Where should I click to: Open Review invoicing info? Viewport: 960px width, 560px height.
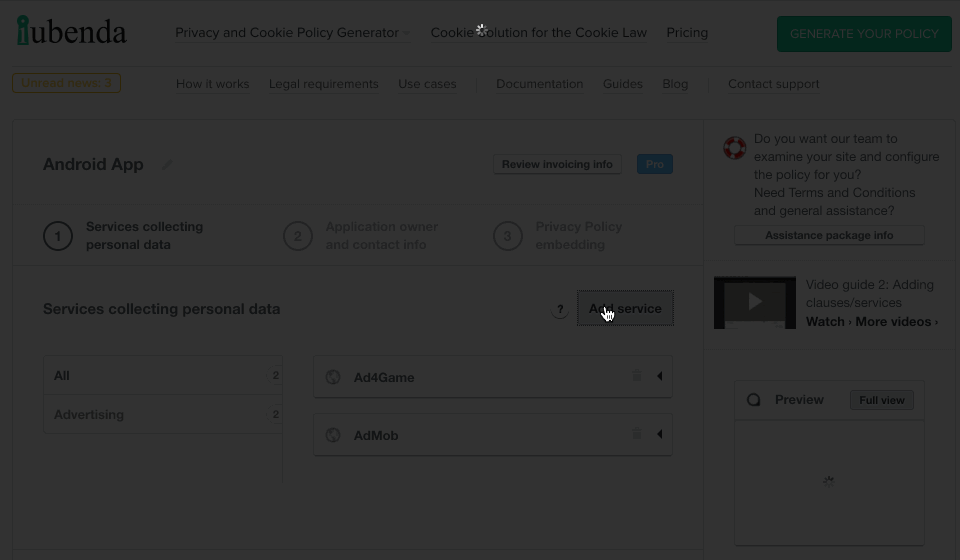point(557,164)
